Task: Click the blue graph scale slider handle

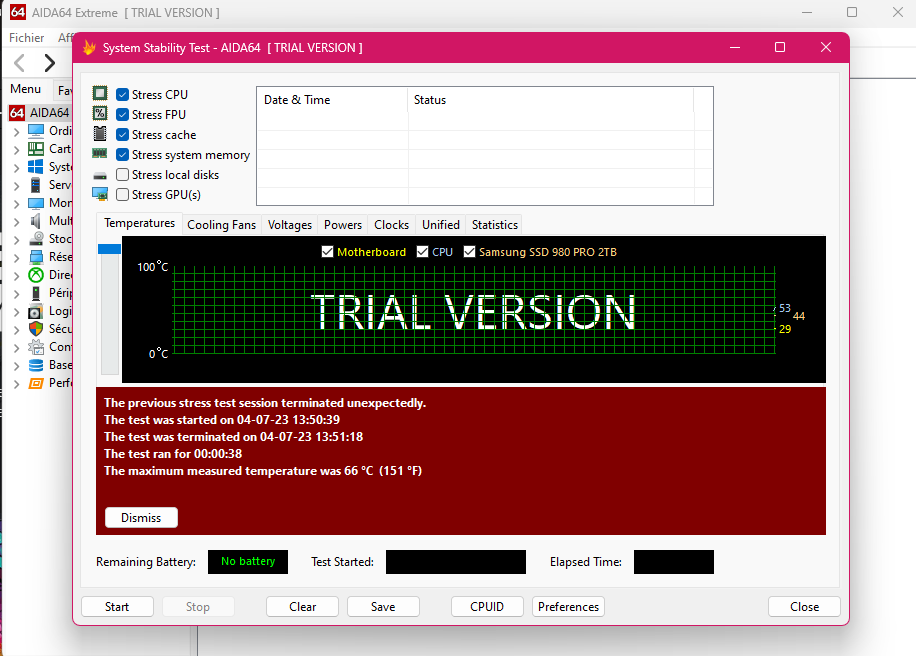Action: 109,249
